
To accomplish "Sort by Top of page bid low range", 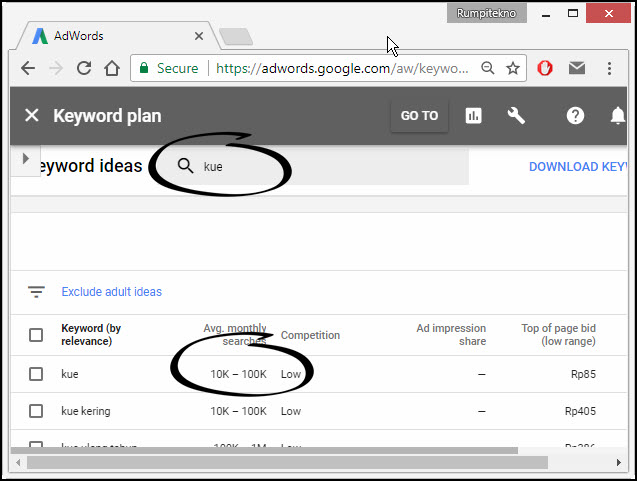I will (x=559, y=334).
